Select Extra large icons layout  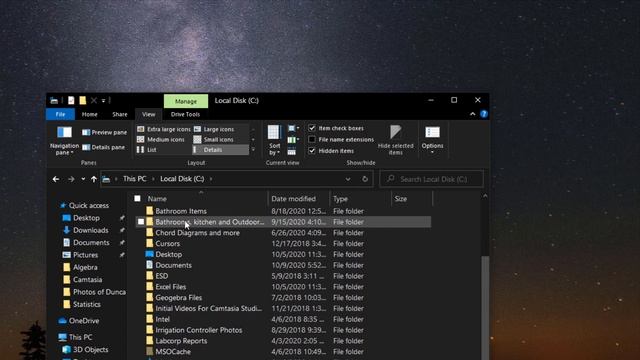click(x=164, y=129)
